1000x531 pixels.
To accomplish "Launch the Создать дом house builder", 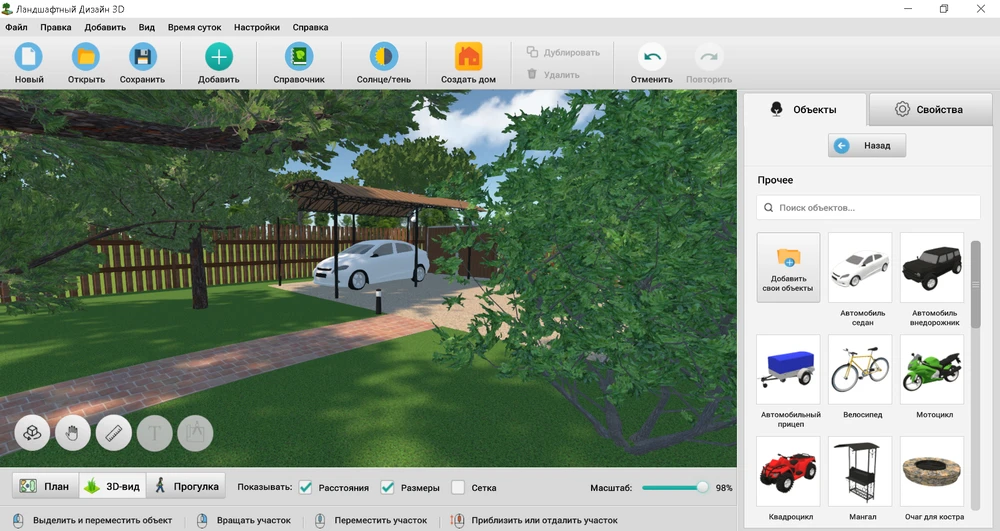I will coord(468,57).
